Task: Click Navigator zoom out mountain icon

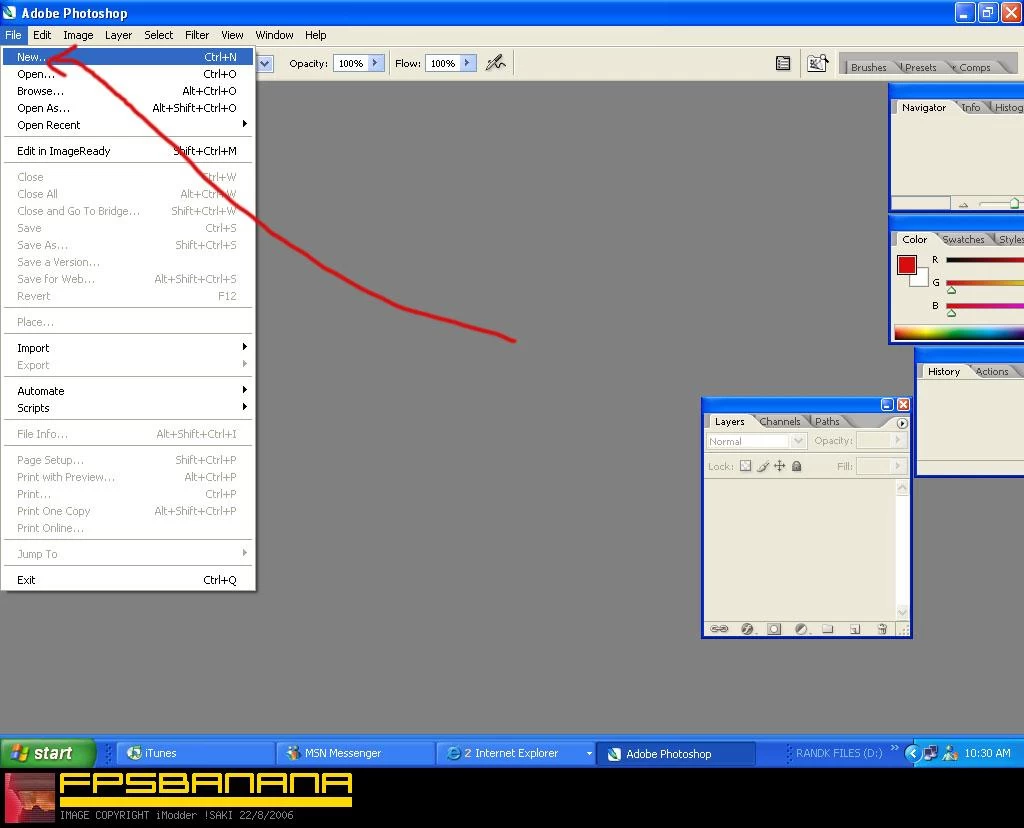Action: 963,204
